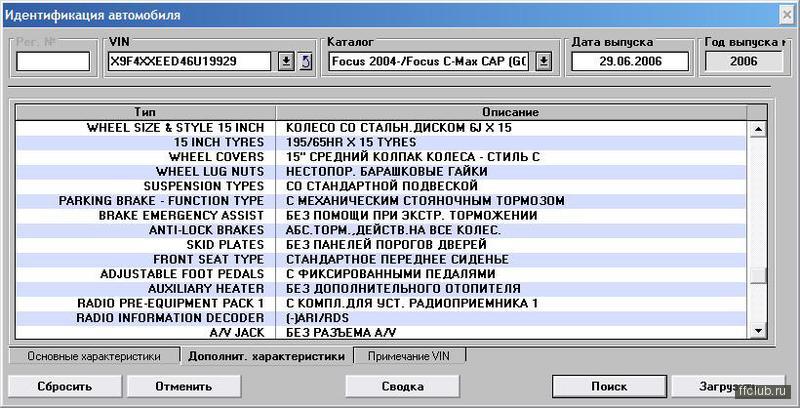
Task: Select the ADJUSTABLE FOOT PEDALS row
Action: 381,274
